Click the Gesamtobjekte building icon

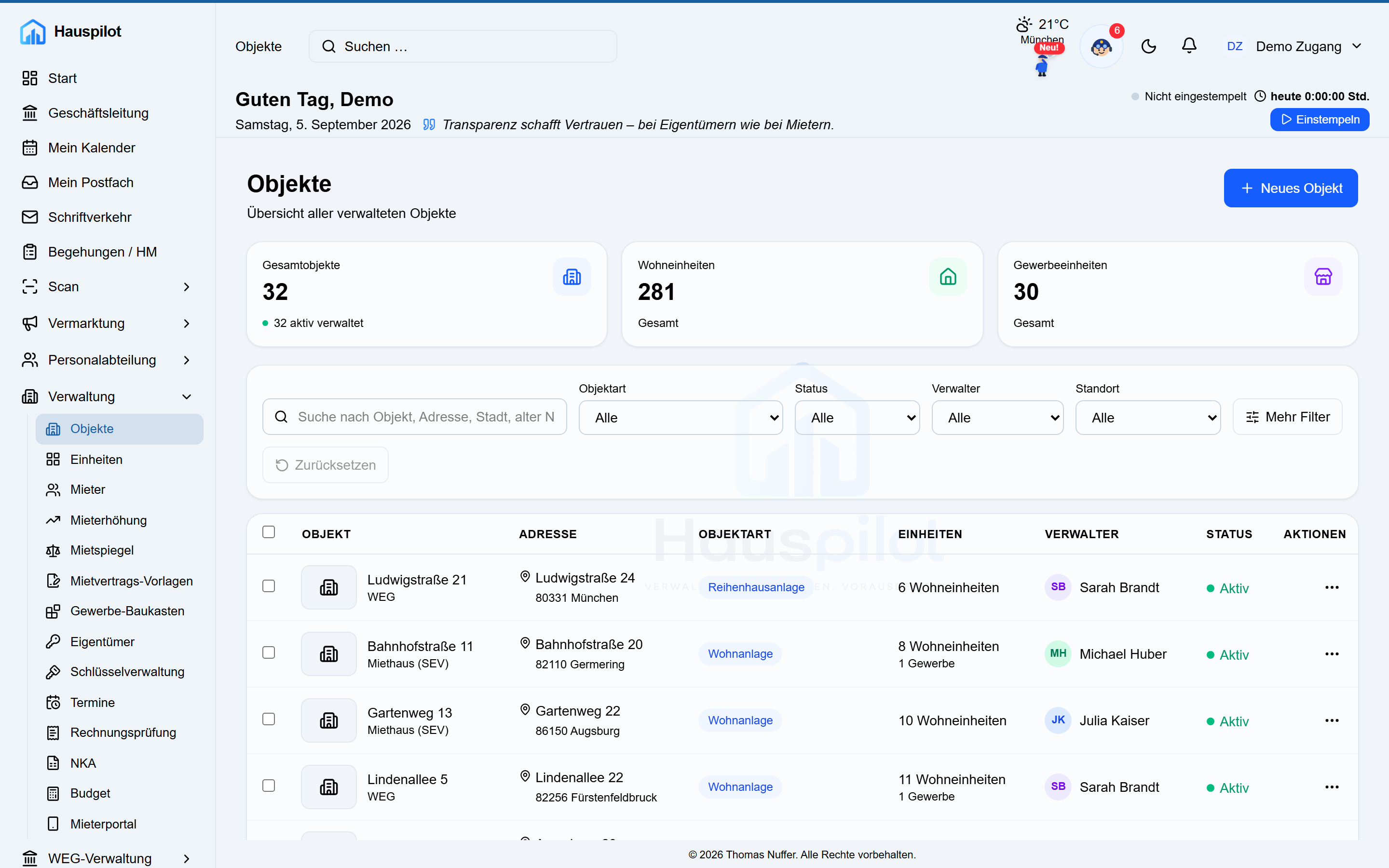(x=572, y=277)
